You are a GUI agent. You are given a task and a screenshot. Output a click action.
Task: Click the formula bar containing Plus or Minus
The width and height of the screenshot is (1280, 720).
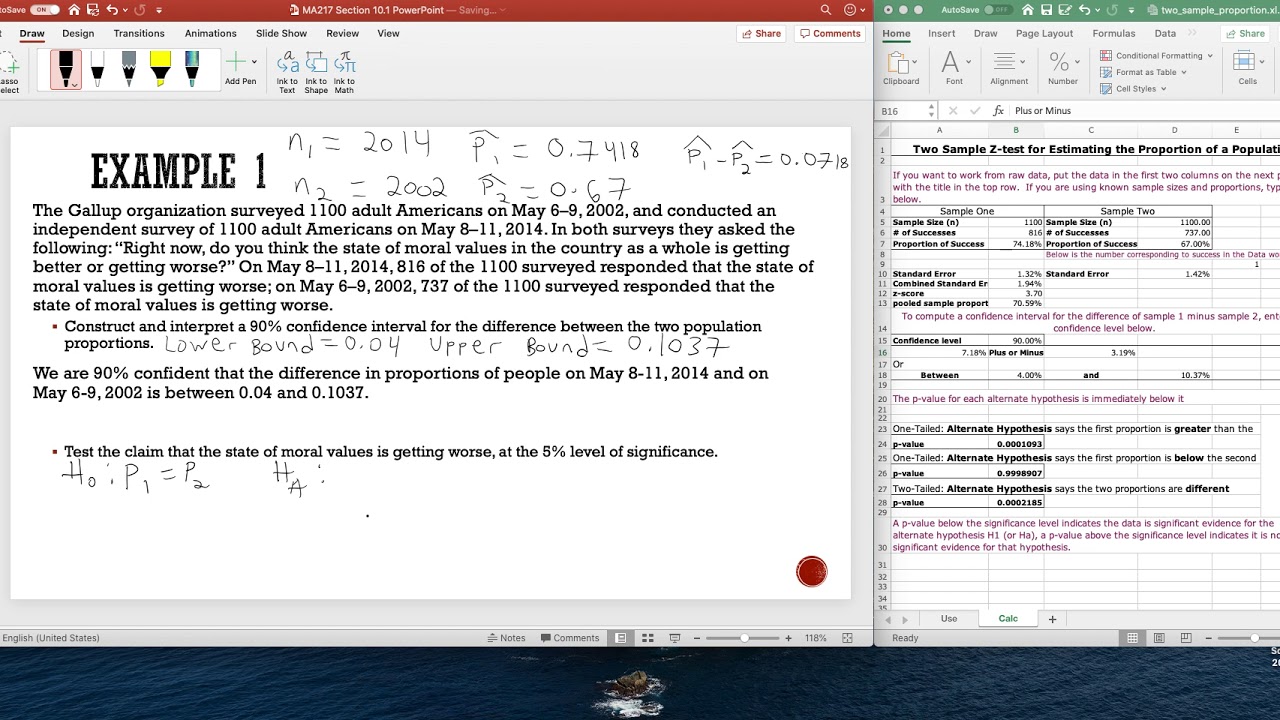(1145, 111)
